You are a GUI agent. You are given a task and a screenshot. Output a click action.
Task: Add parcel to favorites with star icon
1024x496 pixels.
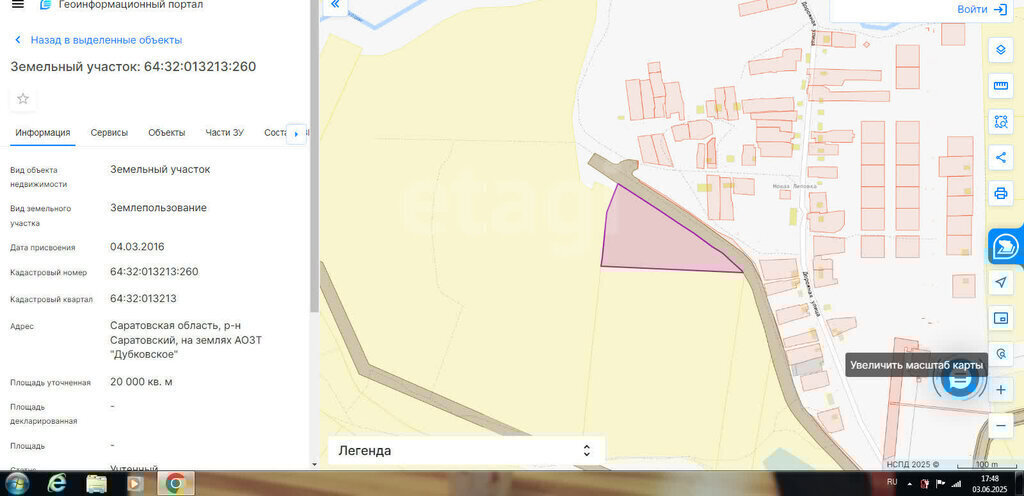point(23,99)
